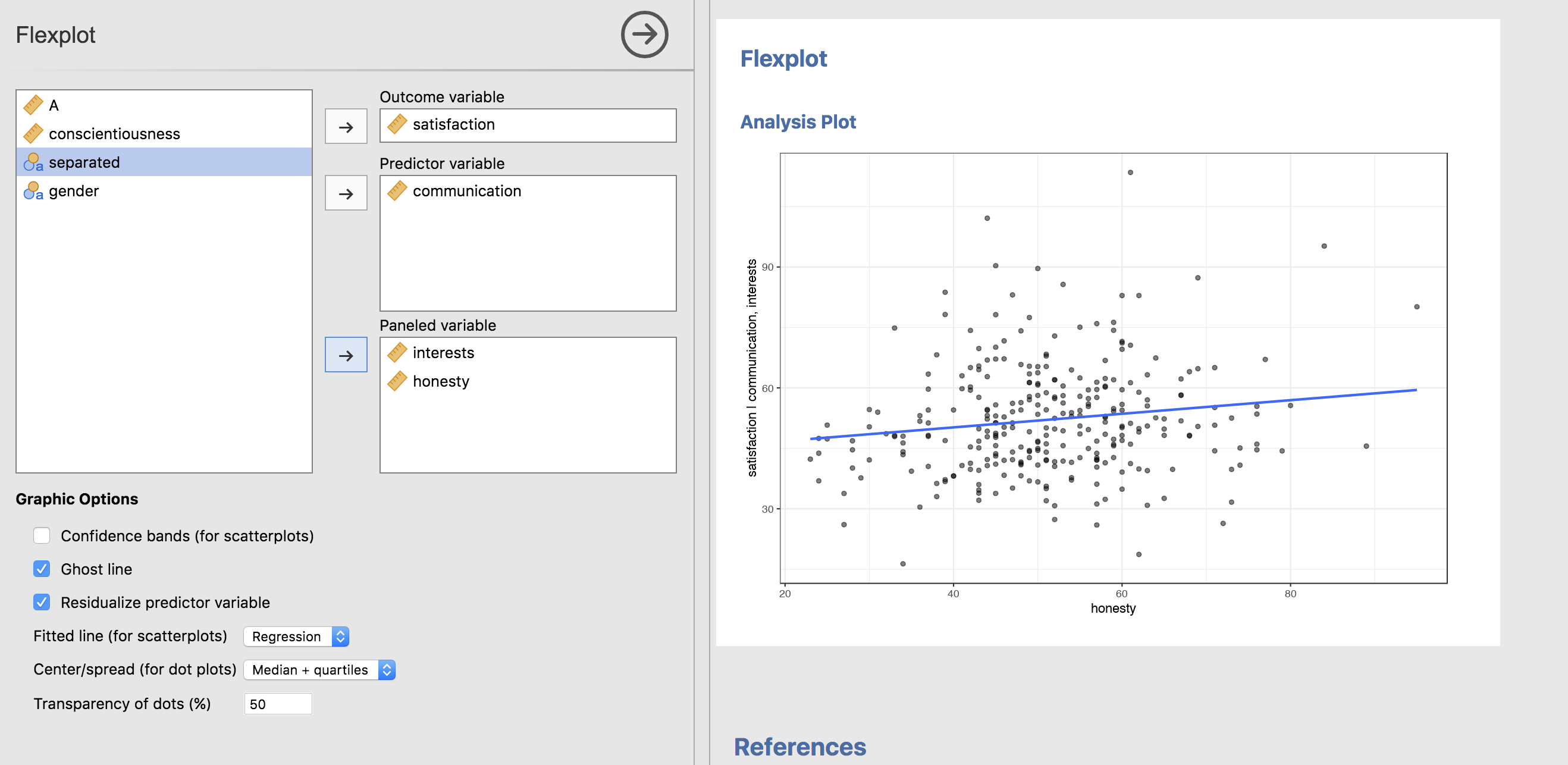Viewport: 1568px width, 765px height.
Task: Open the Fitted line dropdown menu
Action: [299, 636]
